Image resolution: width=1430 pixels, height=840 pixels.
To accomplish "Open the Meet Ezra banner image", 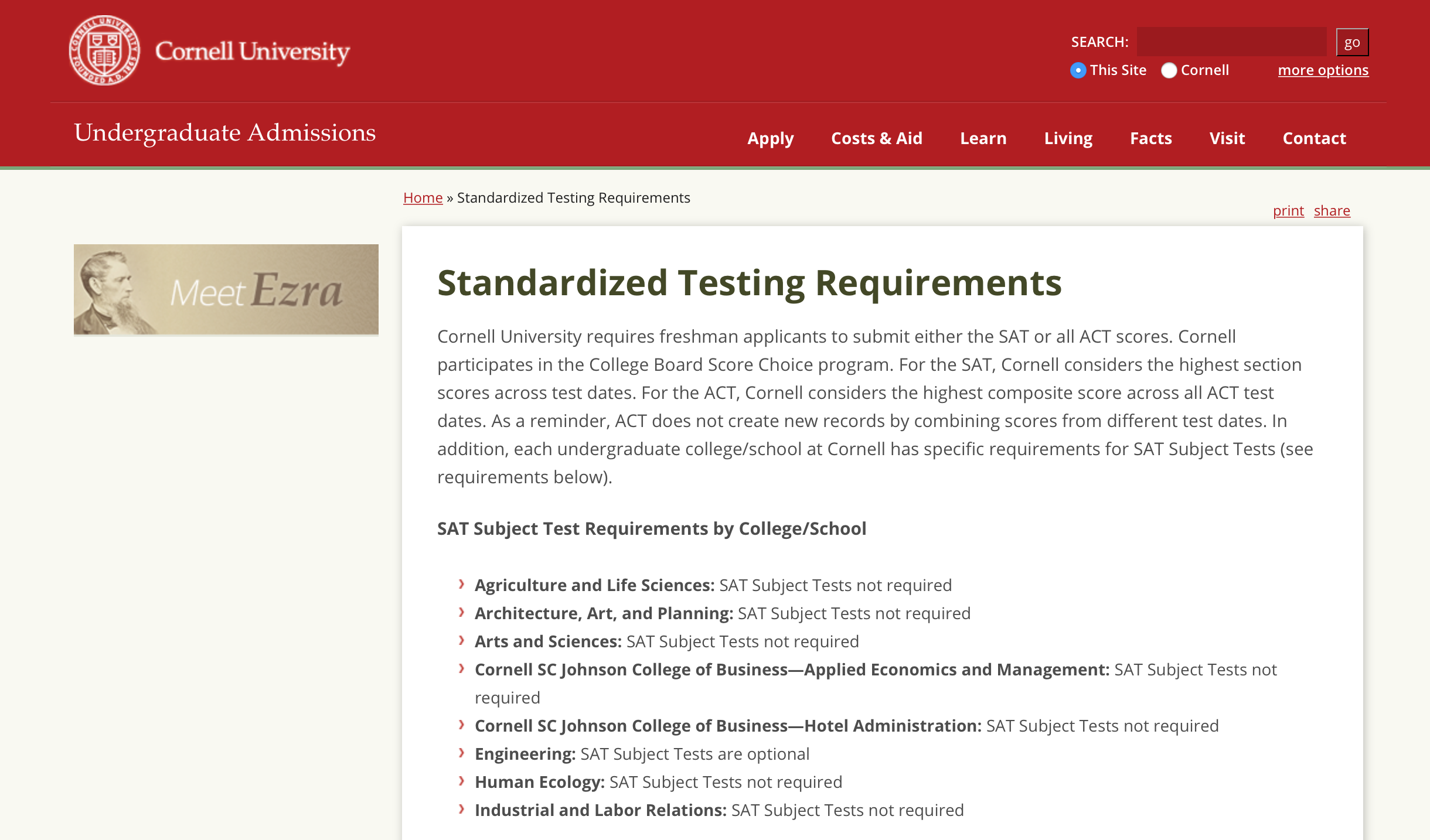I will pyautogui.click(x=226, y=289).
